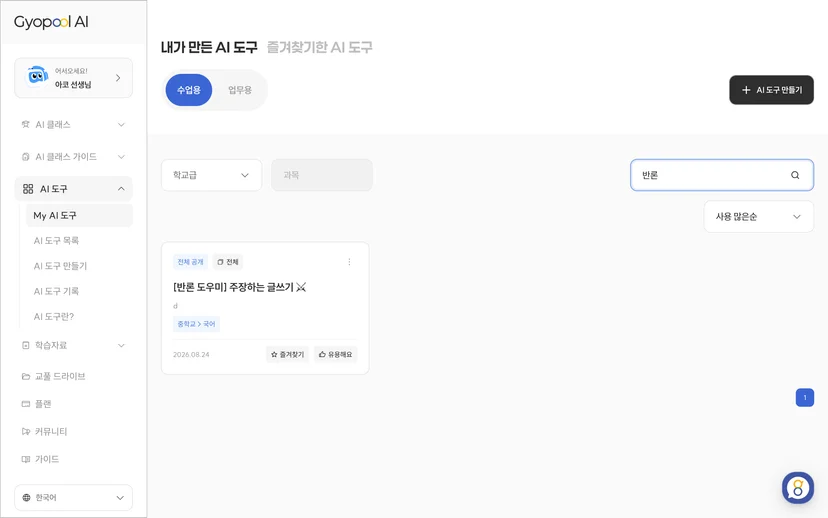Open the 커뮤니티 link
The height and width of the screenshot is (518, 828).
pos(51,431)
